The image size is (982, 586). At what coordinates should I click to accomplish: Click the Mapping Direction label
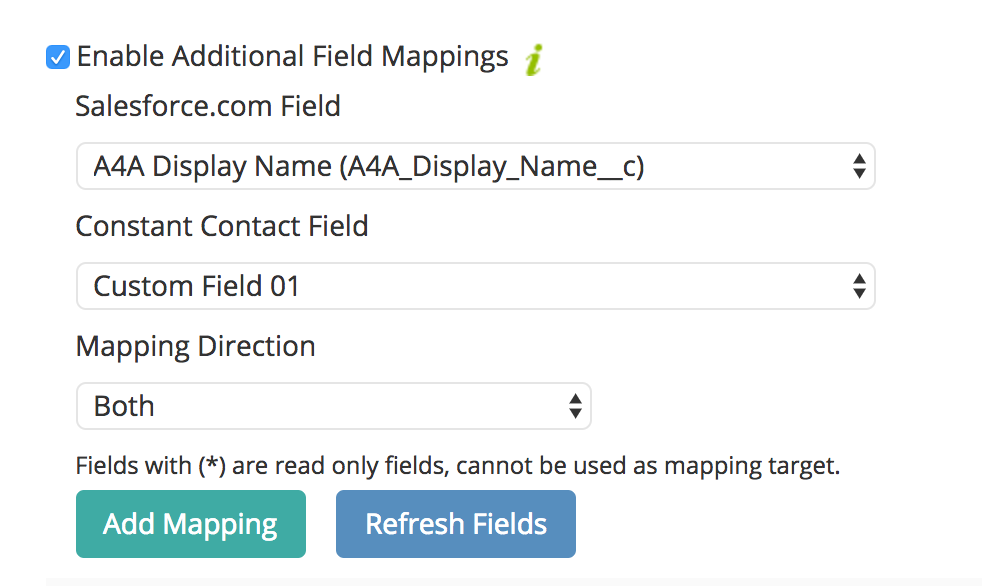pos(195,347)
